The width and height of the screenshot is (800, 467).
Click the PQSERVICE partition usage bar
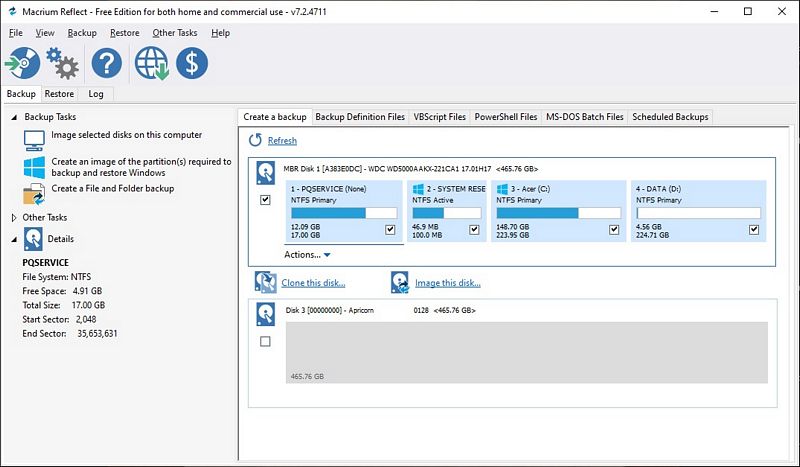(344, 213)
